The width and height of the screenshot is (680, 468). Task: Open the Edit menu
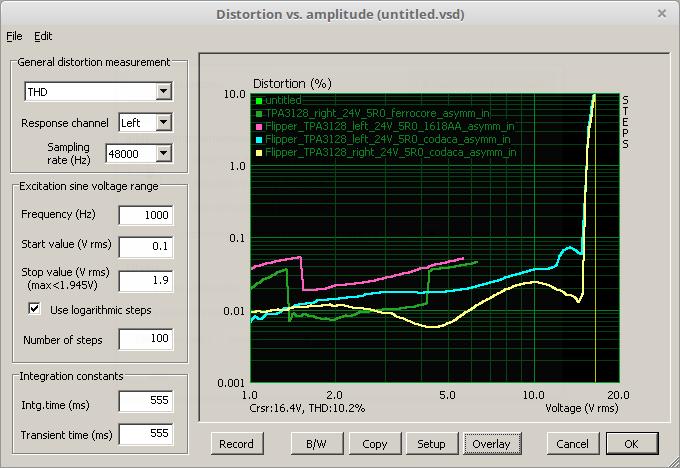(x=43, y=36)
